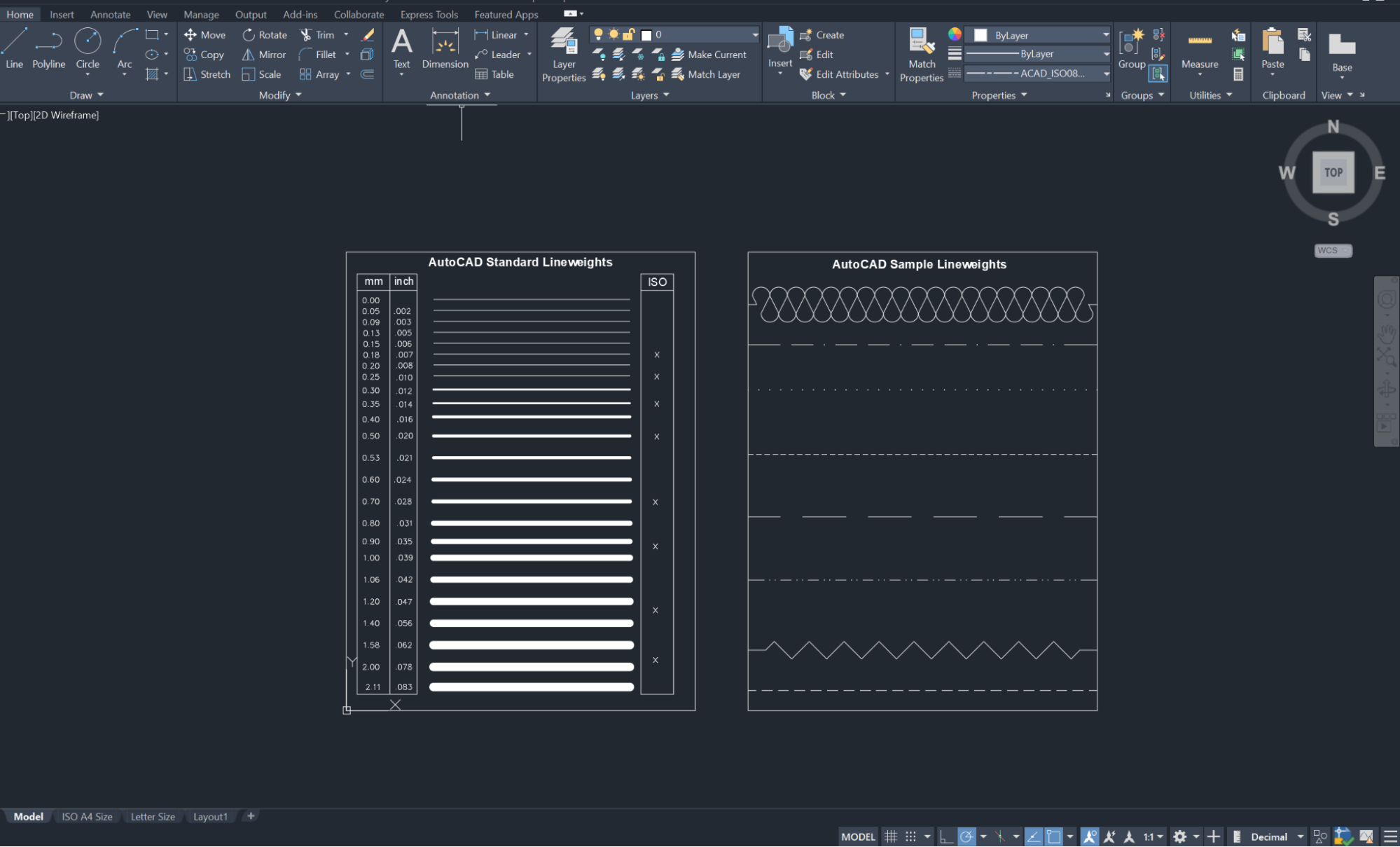The image size is (1400, 847).
Task: Click the Scale tool
Action: click(x=261, y=74)
